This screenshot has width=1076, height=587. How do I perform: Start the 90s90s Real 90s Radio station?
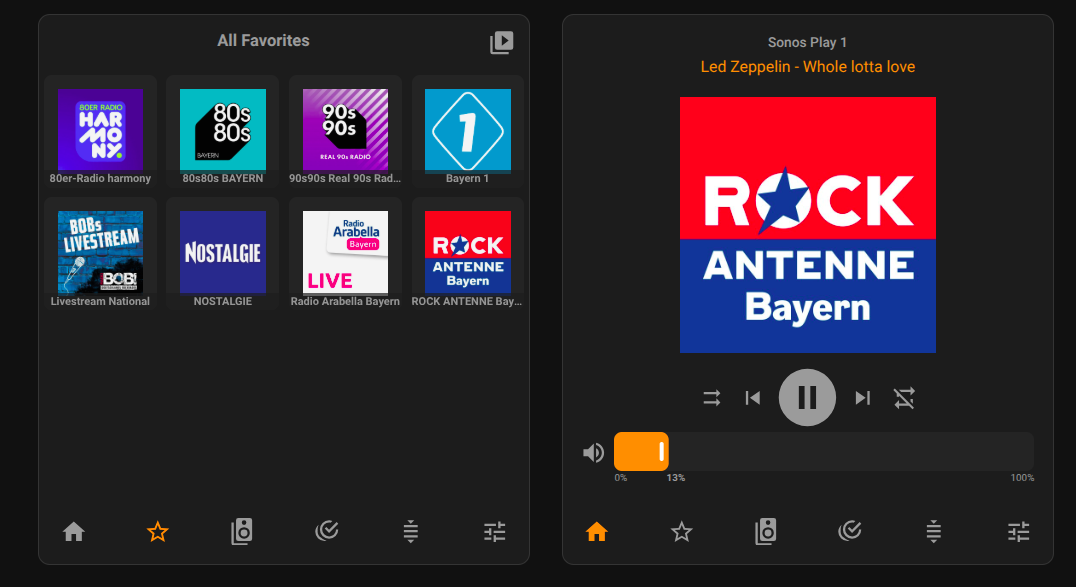click(x=345, y=130)
